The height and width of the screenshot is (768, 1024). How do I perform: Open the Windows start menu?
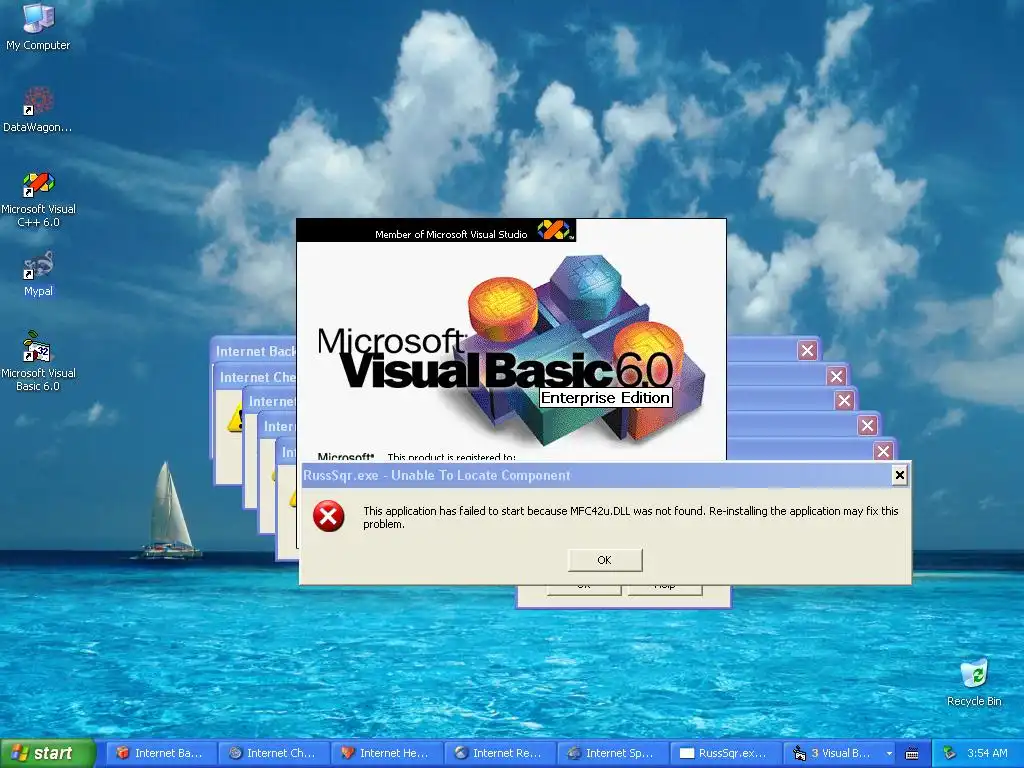(48, 753)
